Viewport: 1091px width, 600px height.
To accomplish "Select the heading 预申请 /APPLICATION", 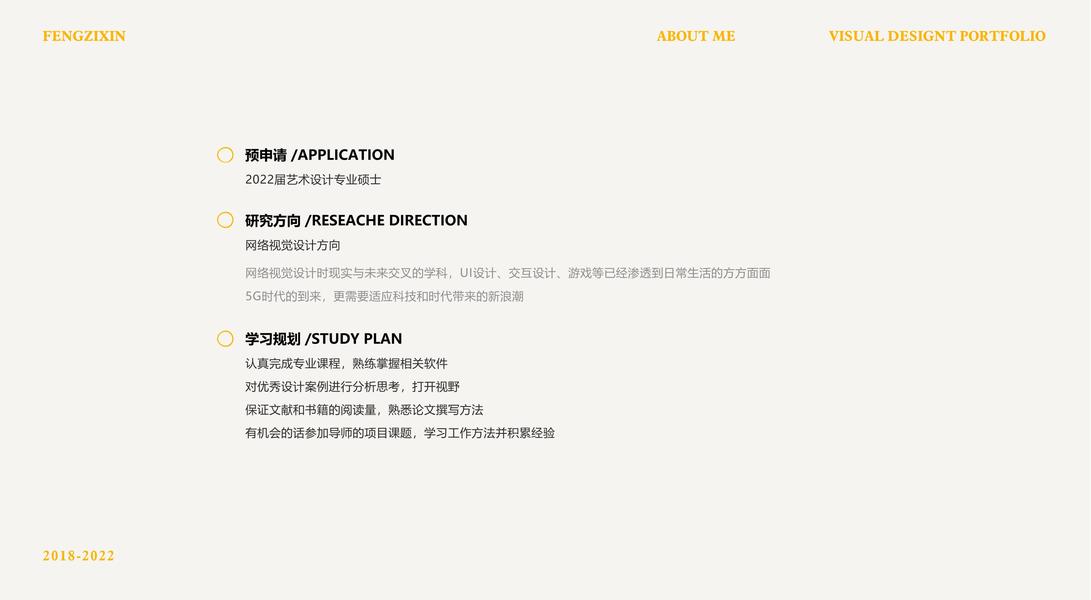I will click(319, 155).
